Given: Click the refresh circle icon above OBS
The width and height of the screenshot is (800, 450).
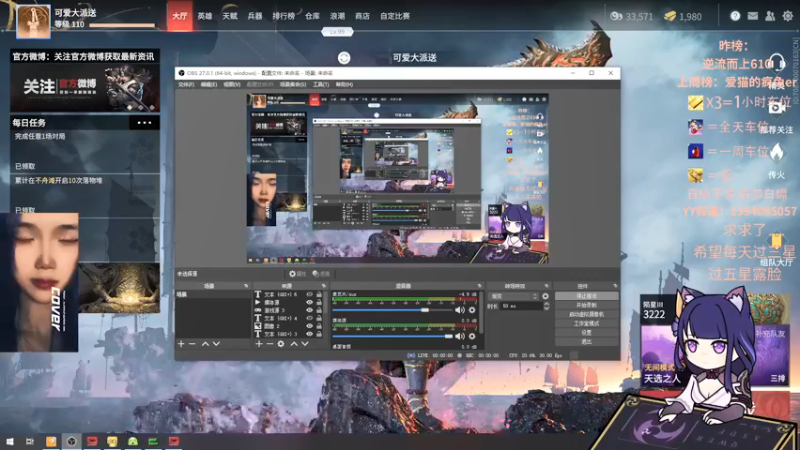Looking at the screenshot, I should pyautogui.click(x=344, y=58).
